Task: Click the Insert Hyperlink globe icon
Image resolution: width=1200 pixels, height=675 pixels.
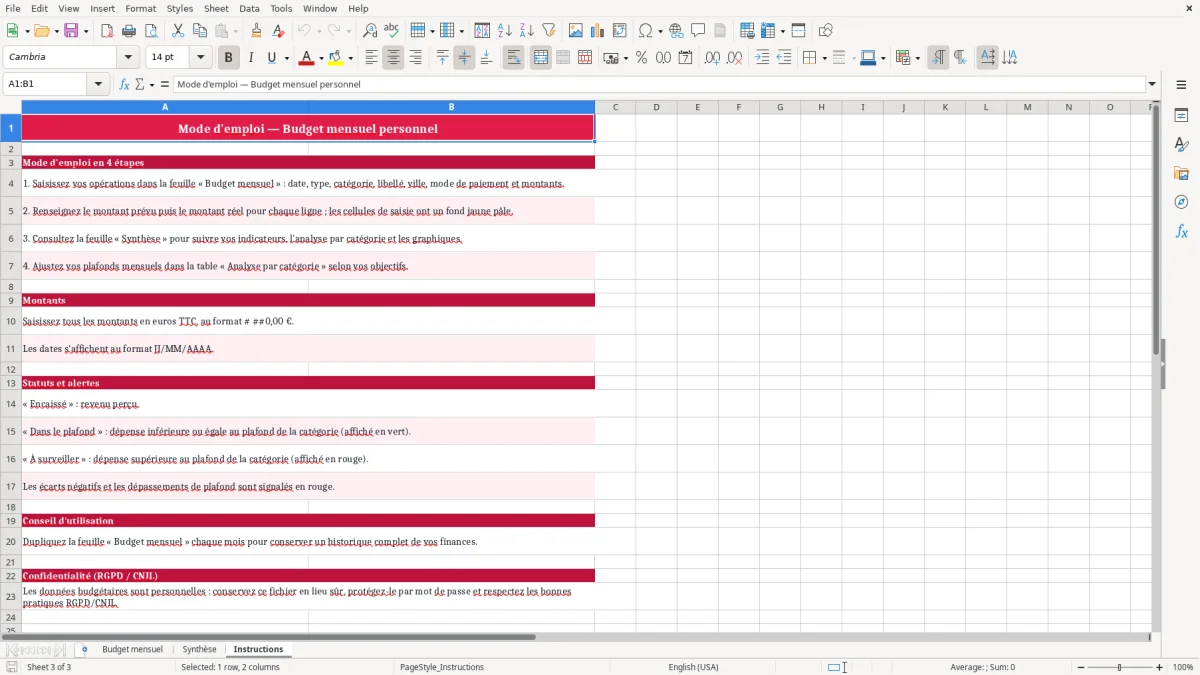Action: click(676, 31)
